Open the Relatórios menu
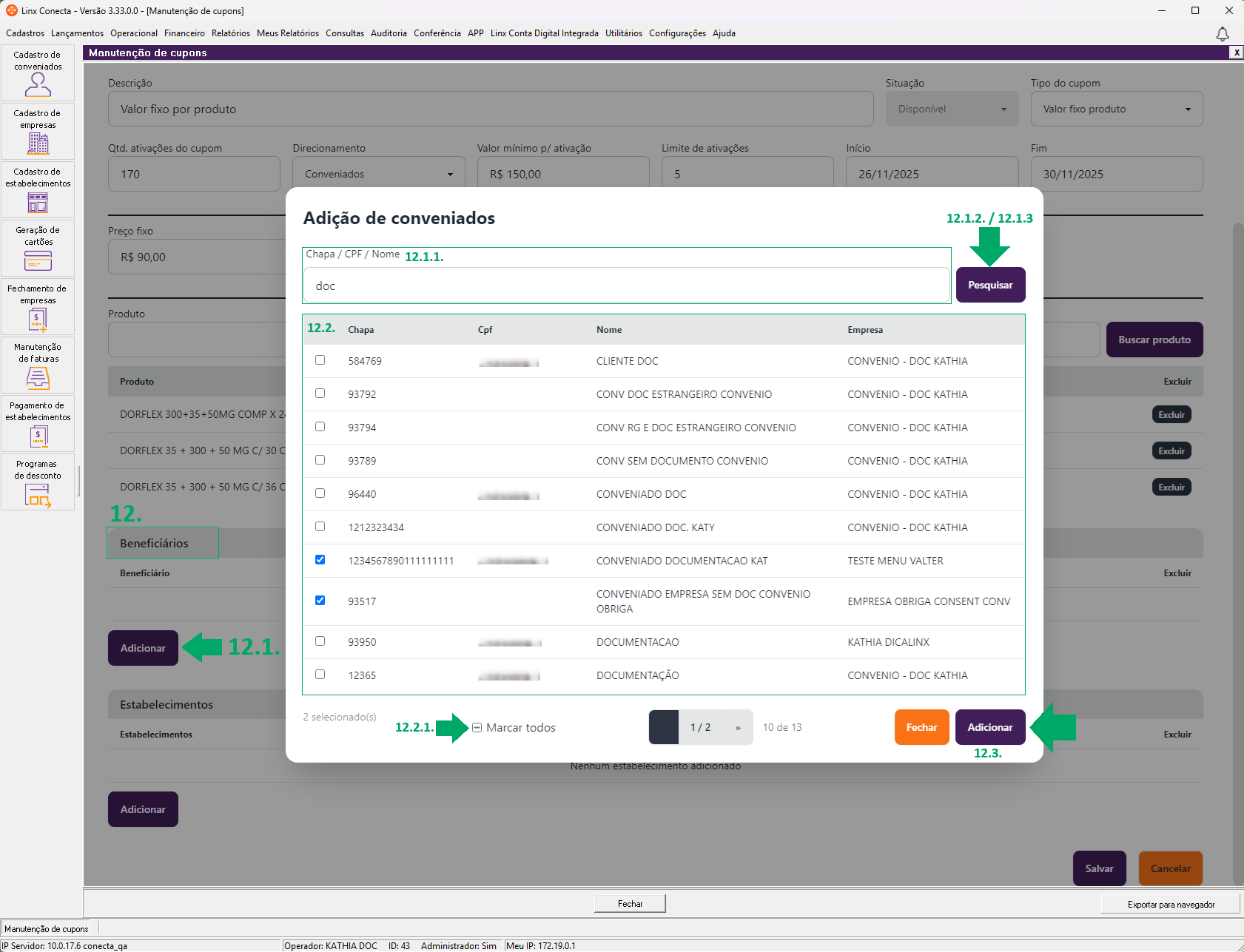 click(231, 33)
